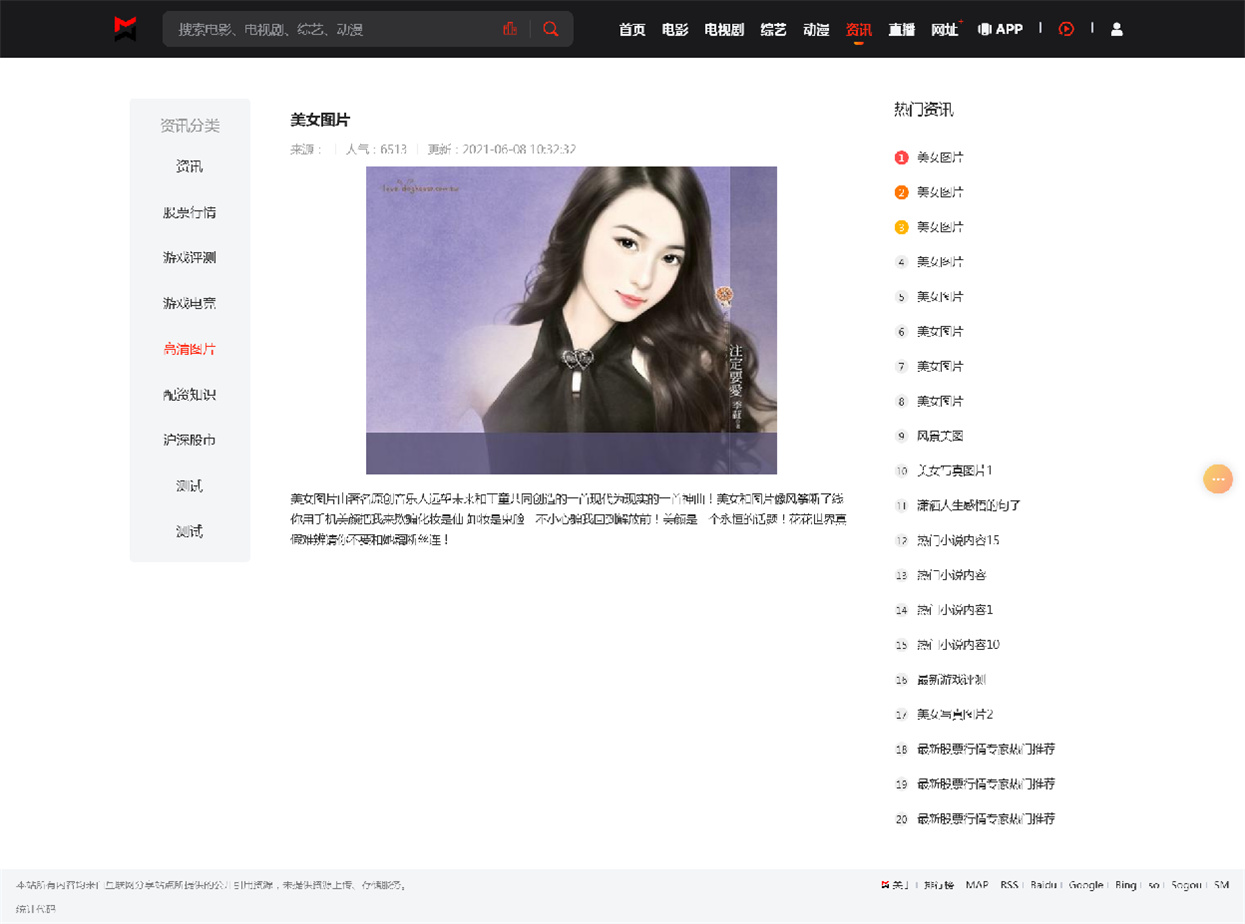Select the 股票行情 sidebar category
Image resolution: width=1245 pixels, height=924 pixels.
(x=189, y=212)
